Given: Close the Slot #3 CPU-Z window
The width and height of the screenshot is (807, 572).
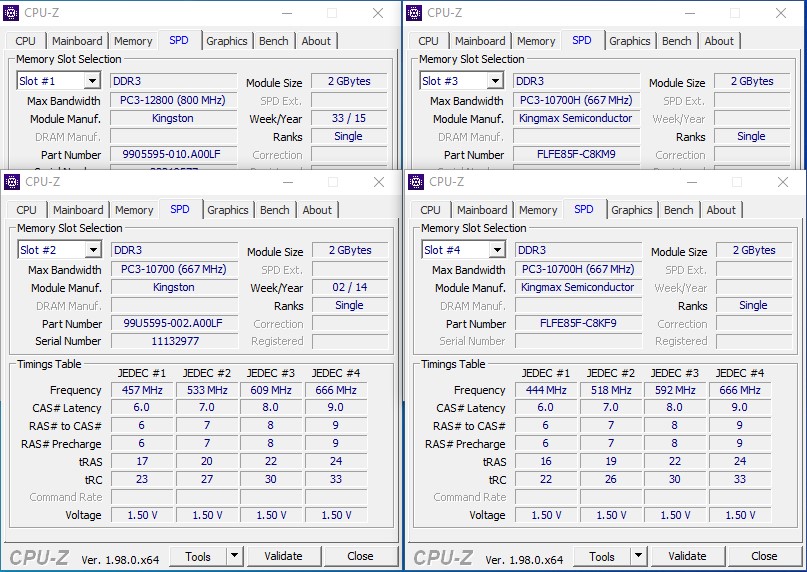Looking at the screenshot, I should [x=781, y=13].
